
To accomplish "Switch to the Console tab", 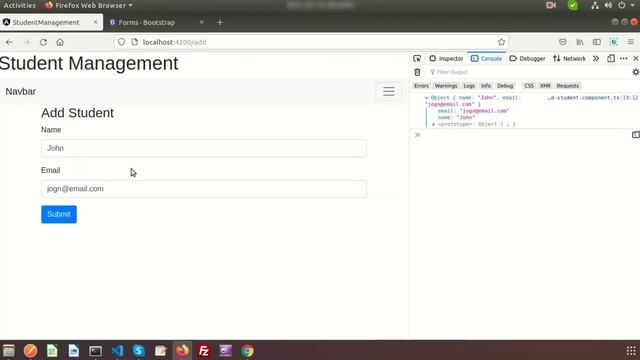I will click(x=486, y=58).
